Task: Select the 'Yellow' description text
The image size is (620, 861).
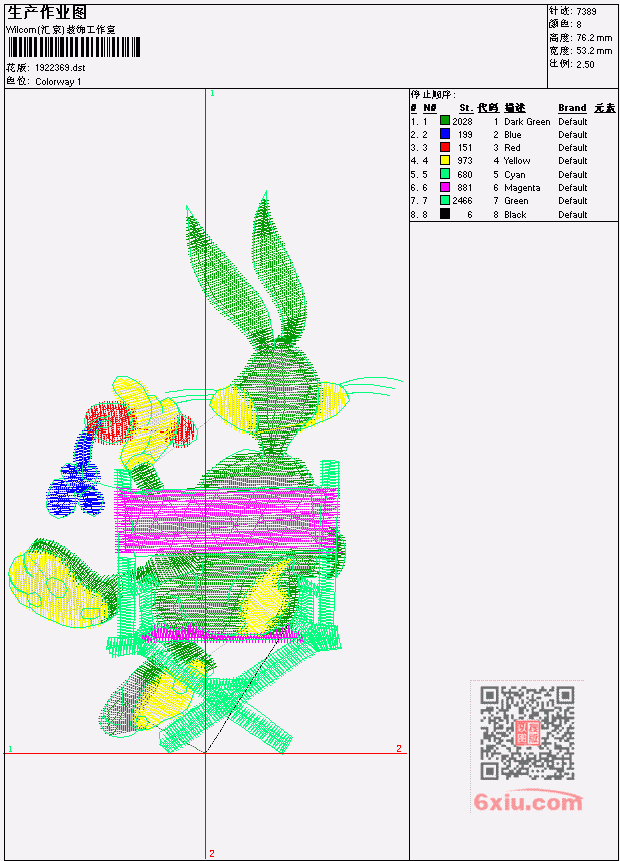Action: click(x=517, y=161)
